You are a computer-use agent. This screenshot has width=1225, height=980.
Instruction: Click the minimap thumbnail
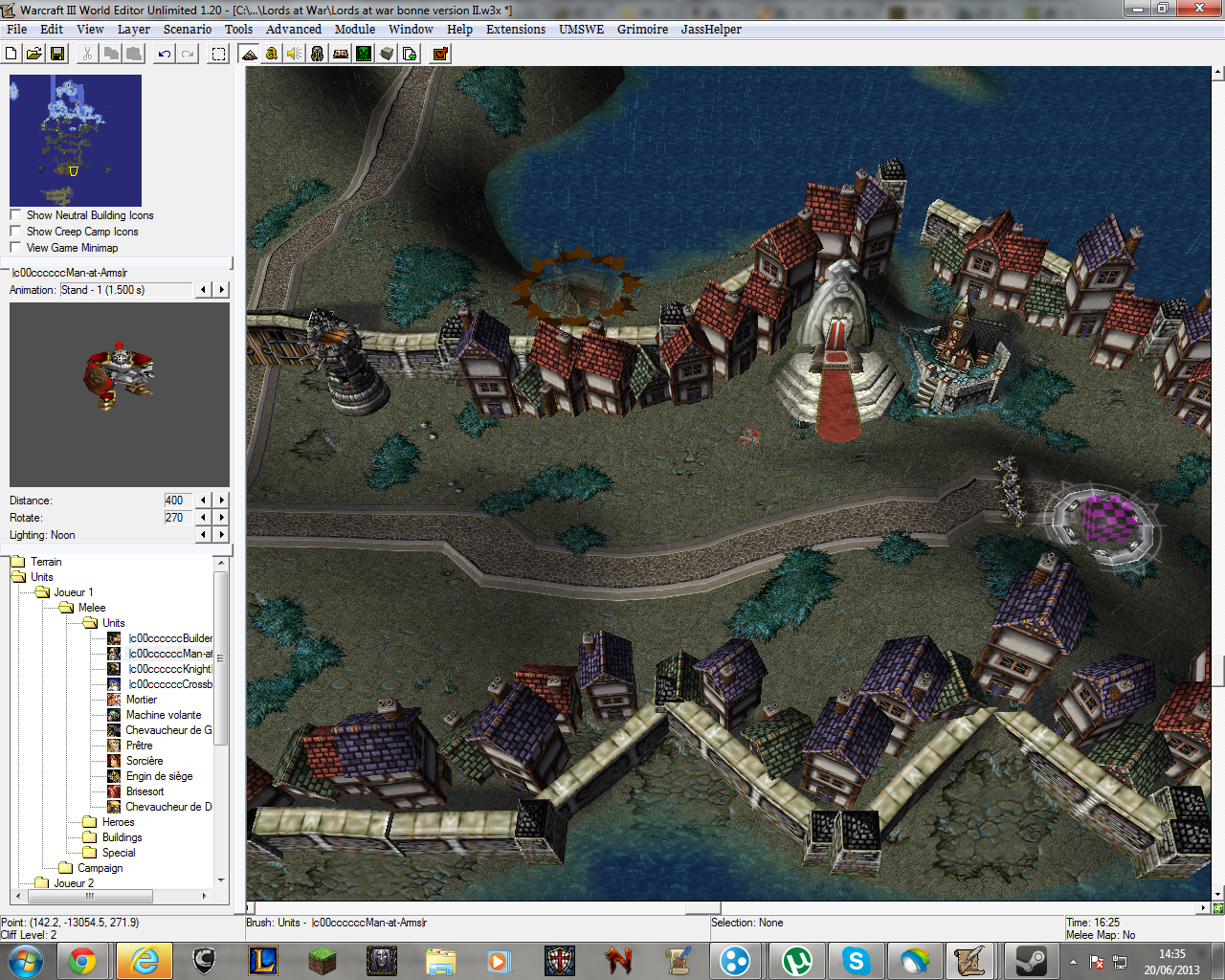click(x=76, y=140)
